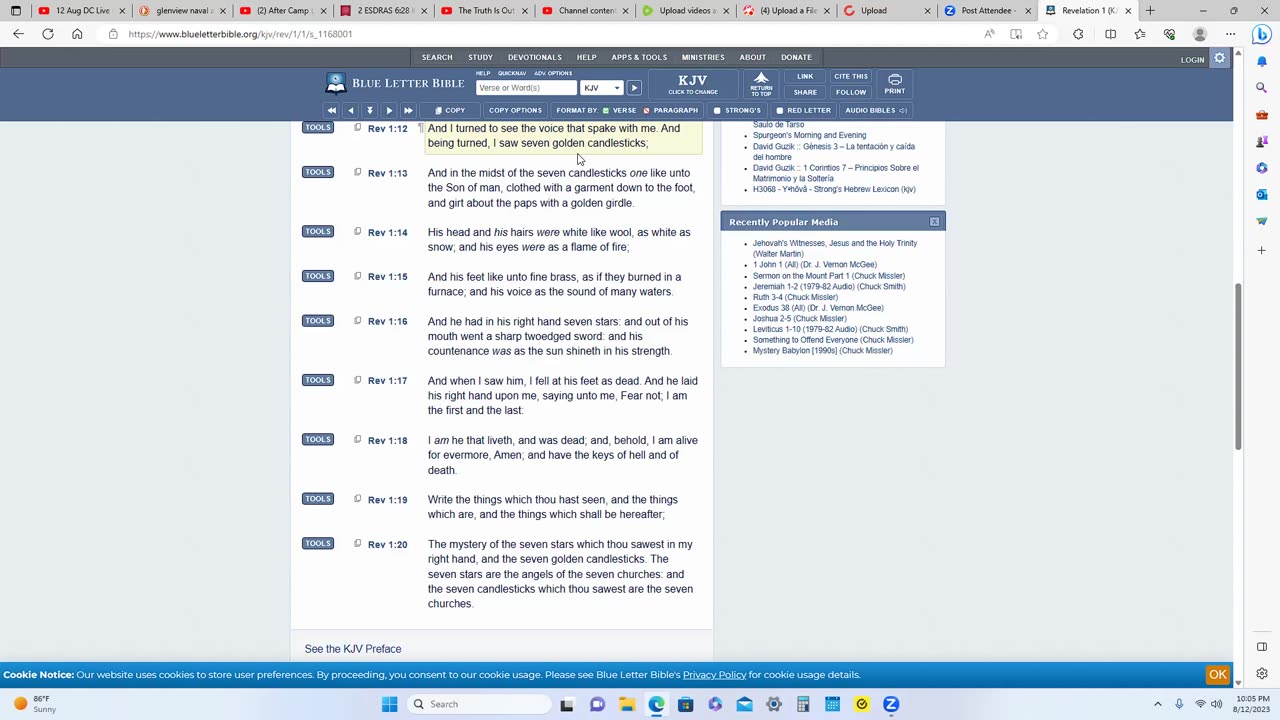Go to previous book double-left arrow
The image size is (1280, 720).
point(332,110)
